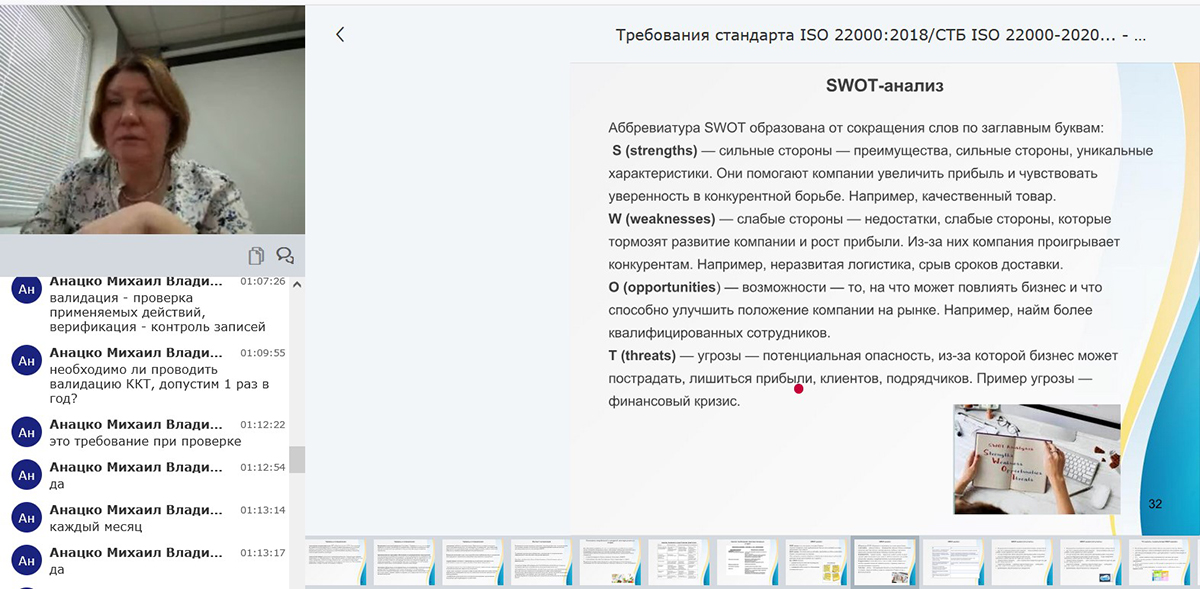Click the avatar beside the 01:07:26 message

[x=26, y=290]
